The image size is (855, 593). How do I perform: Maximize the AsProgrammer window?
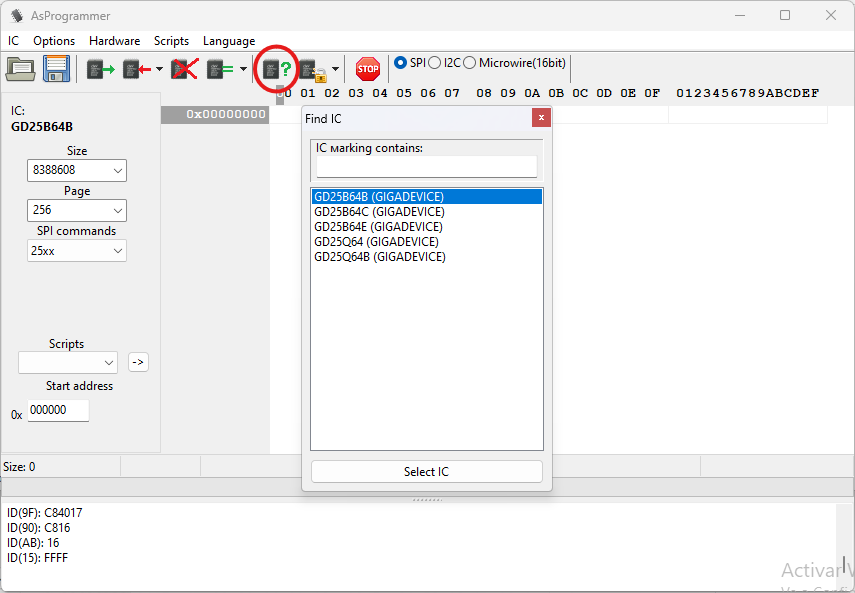click(x=785, y=15)
